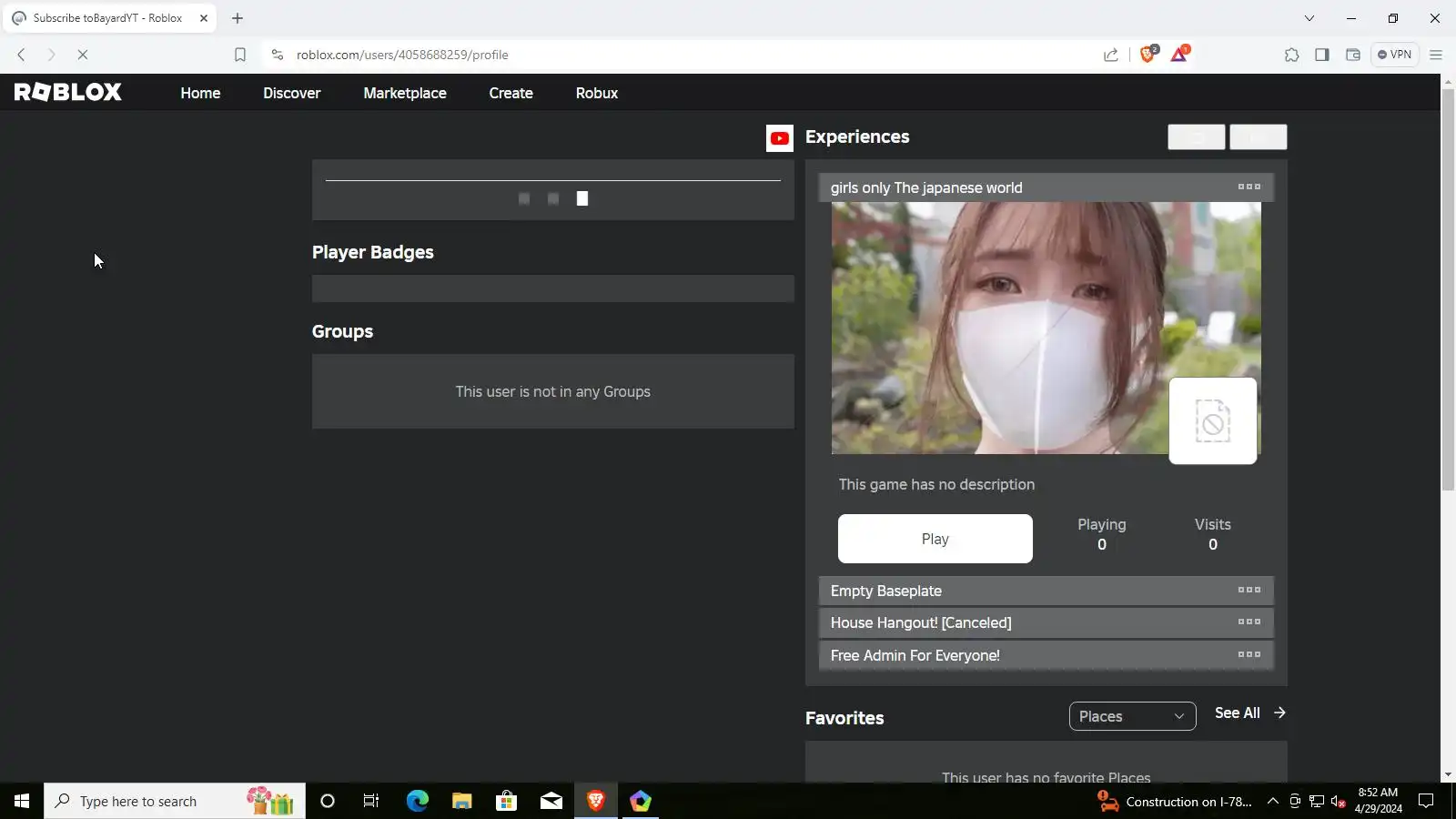Click the Type here to search box
The image size is (1456, 819).
pos(174,801)
